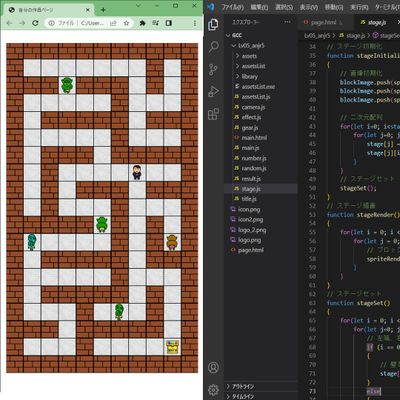The height and width of the screenshot is (400, 400).
Task: Open logo.png in the explorer
Action: (249, 240)
